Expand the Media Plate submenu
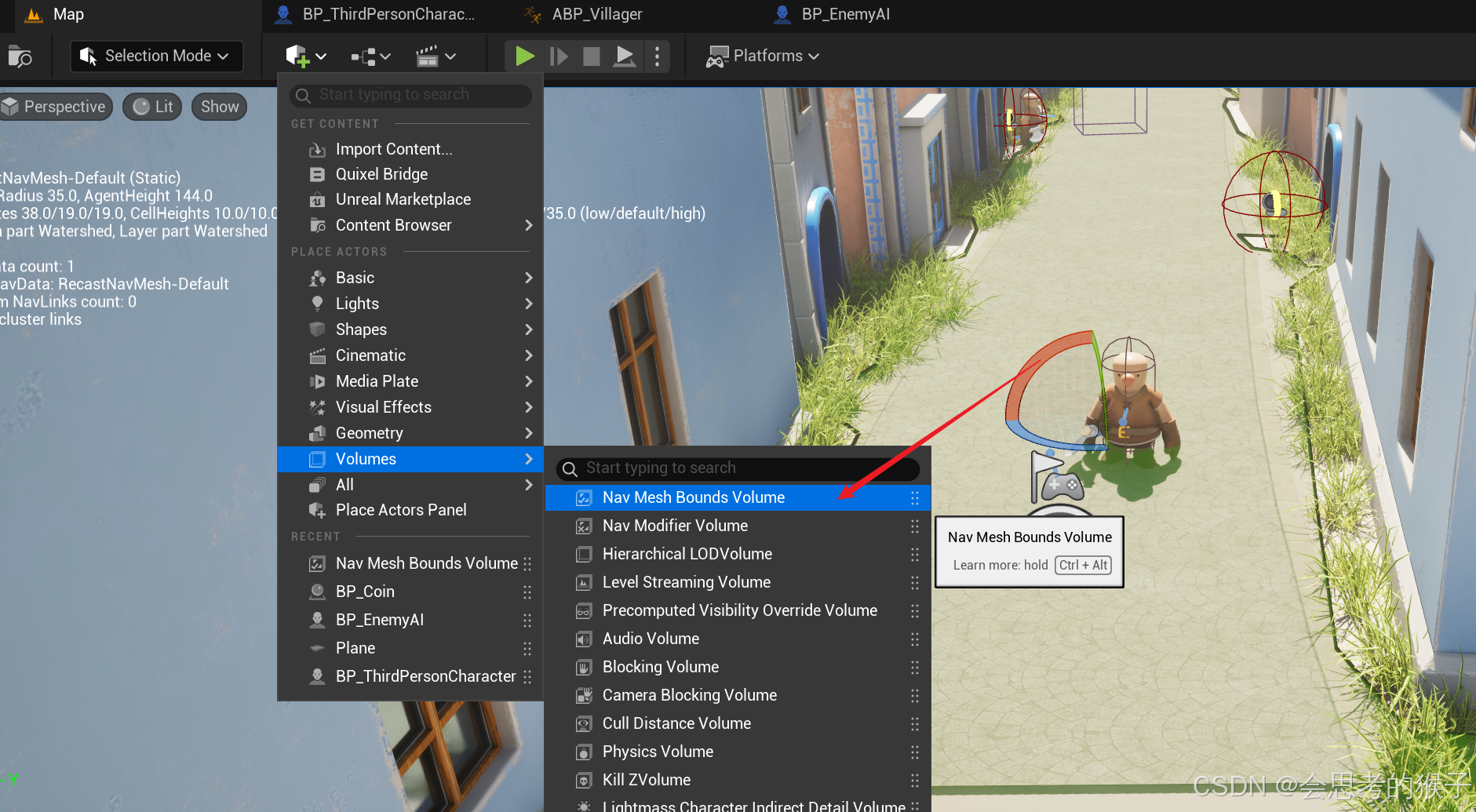The width and height of the screenshot is (1476, 812). click(410, 381)
